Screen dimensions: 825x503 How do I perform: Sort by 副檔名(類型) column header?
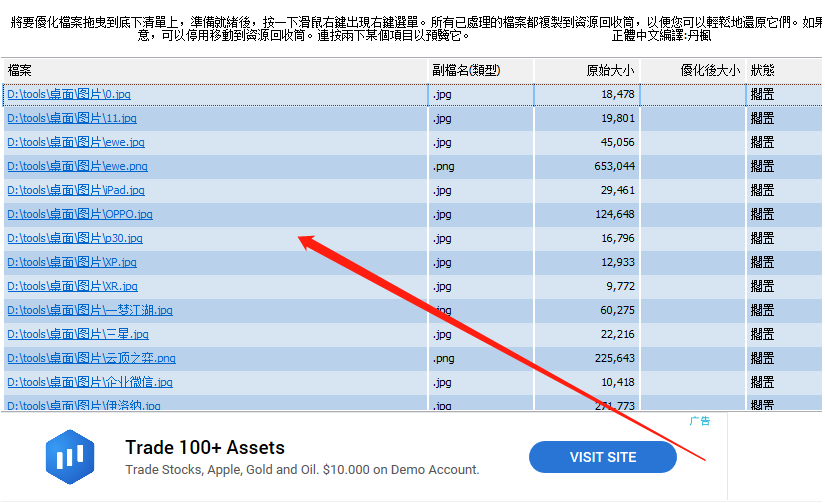(466, 71)
